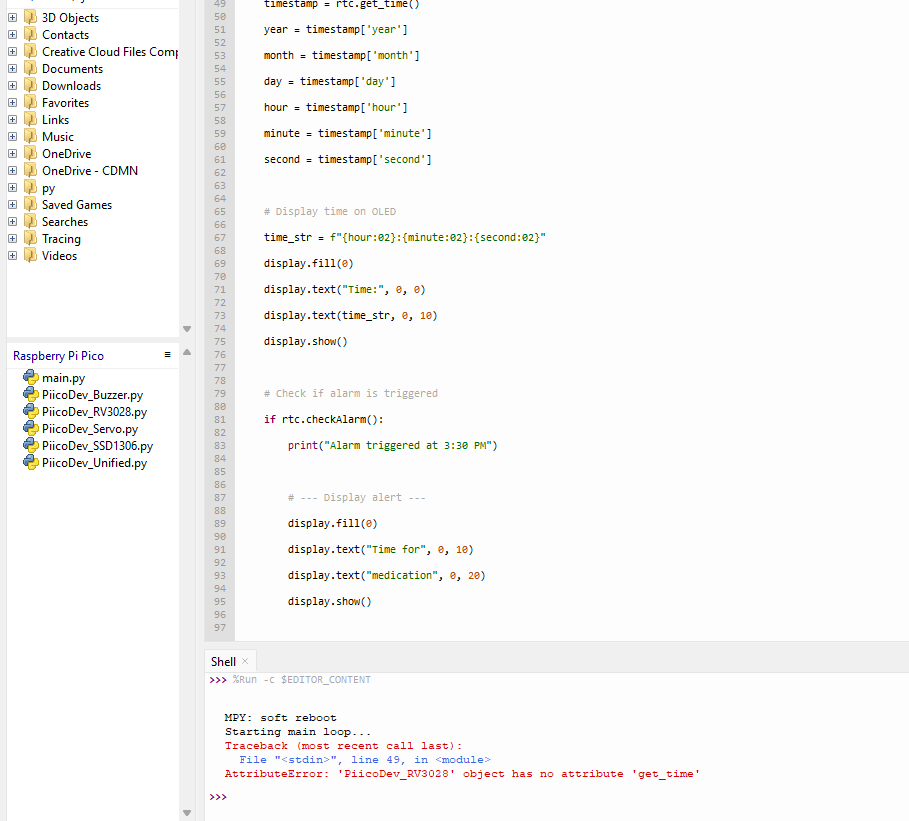The image size is (909, 821).
Task: Click the PiicoDev_RV3028.py Python file icon
Action: point(31,411)
